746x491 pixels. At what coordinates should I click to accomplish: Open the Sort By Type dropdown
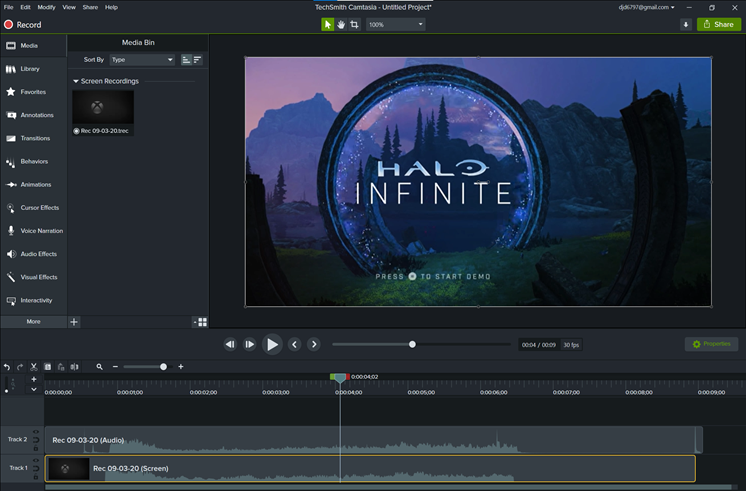click(x=141, y=60)
